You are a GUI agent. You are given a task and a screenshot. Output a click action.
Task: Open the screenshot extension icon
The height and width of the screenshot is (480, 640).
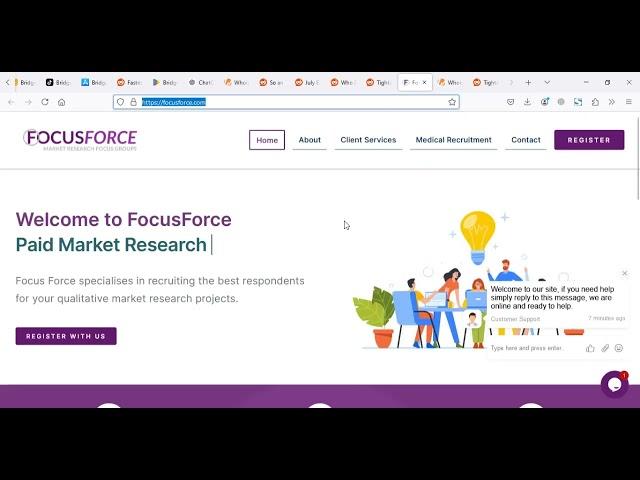click(x=578, y=102)
